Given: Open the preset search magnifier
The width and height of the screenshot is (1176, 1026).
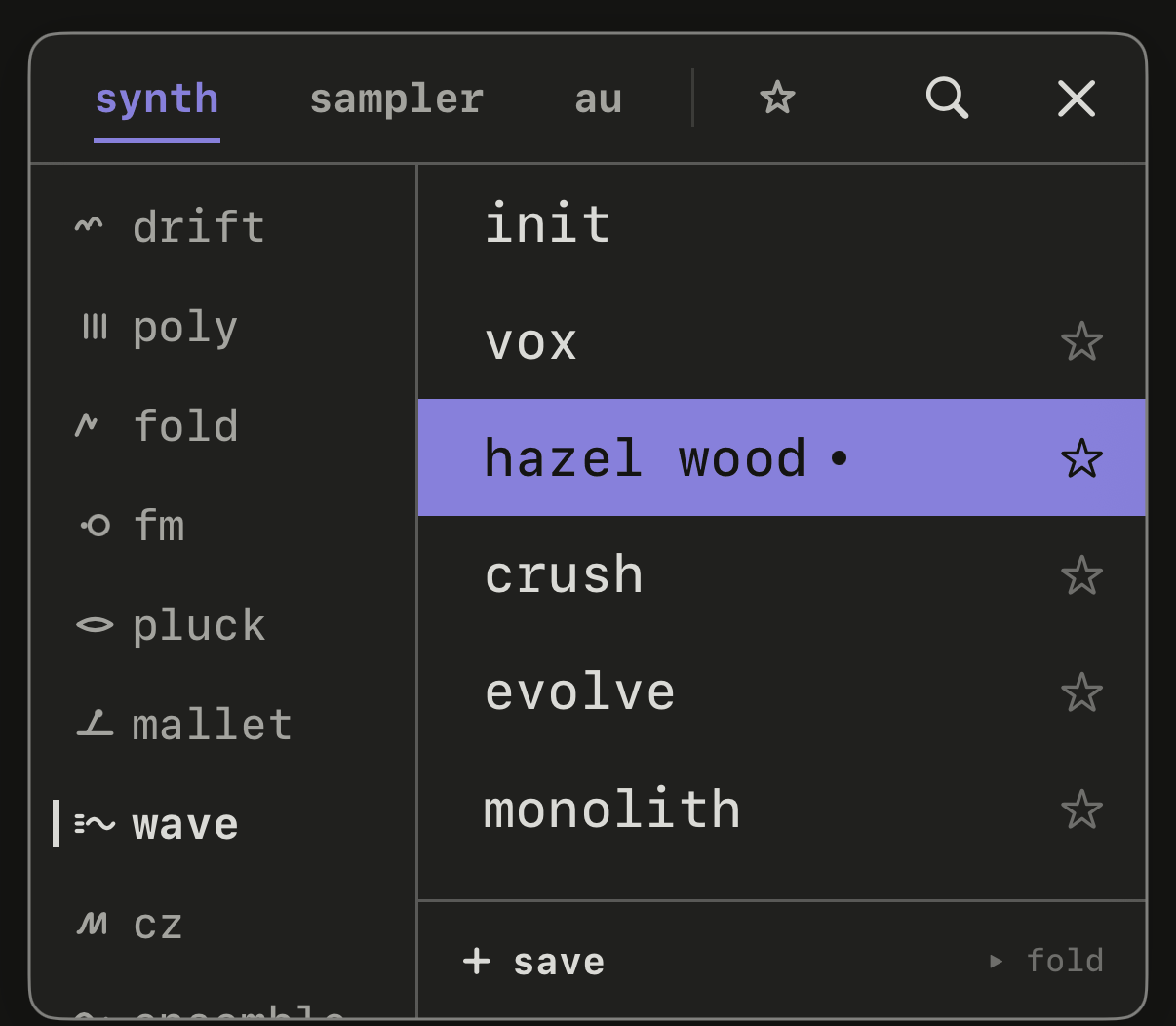Looking at the screenshot, I should click(x=947, y=99).
